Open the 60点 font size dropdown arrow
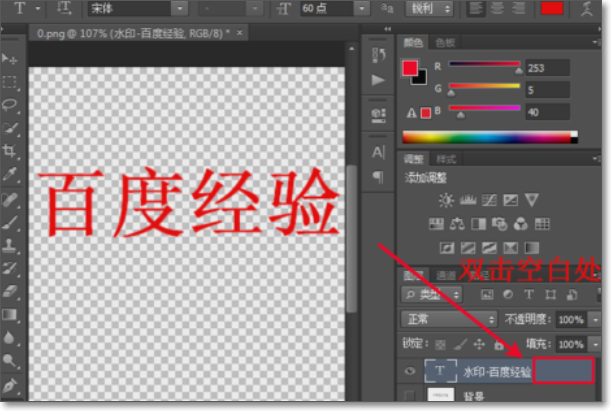The image size is (611, 411). point(362,9)
